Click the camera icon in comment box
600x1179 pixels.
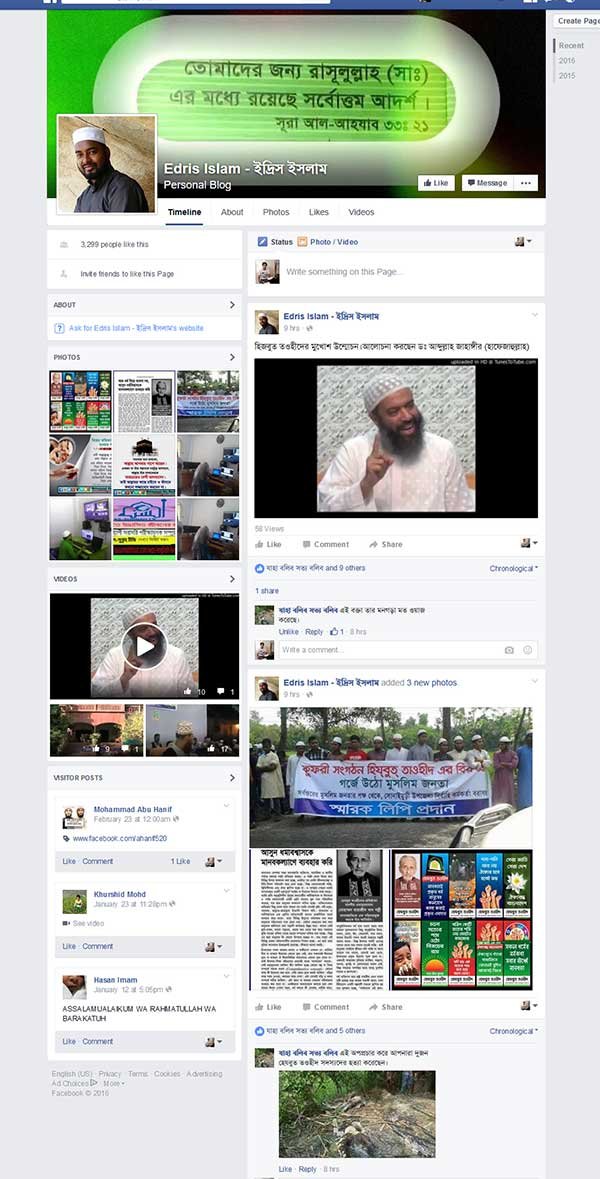click(509, 650)
